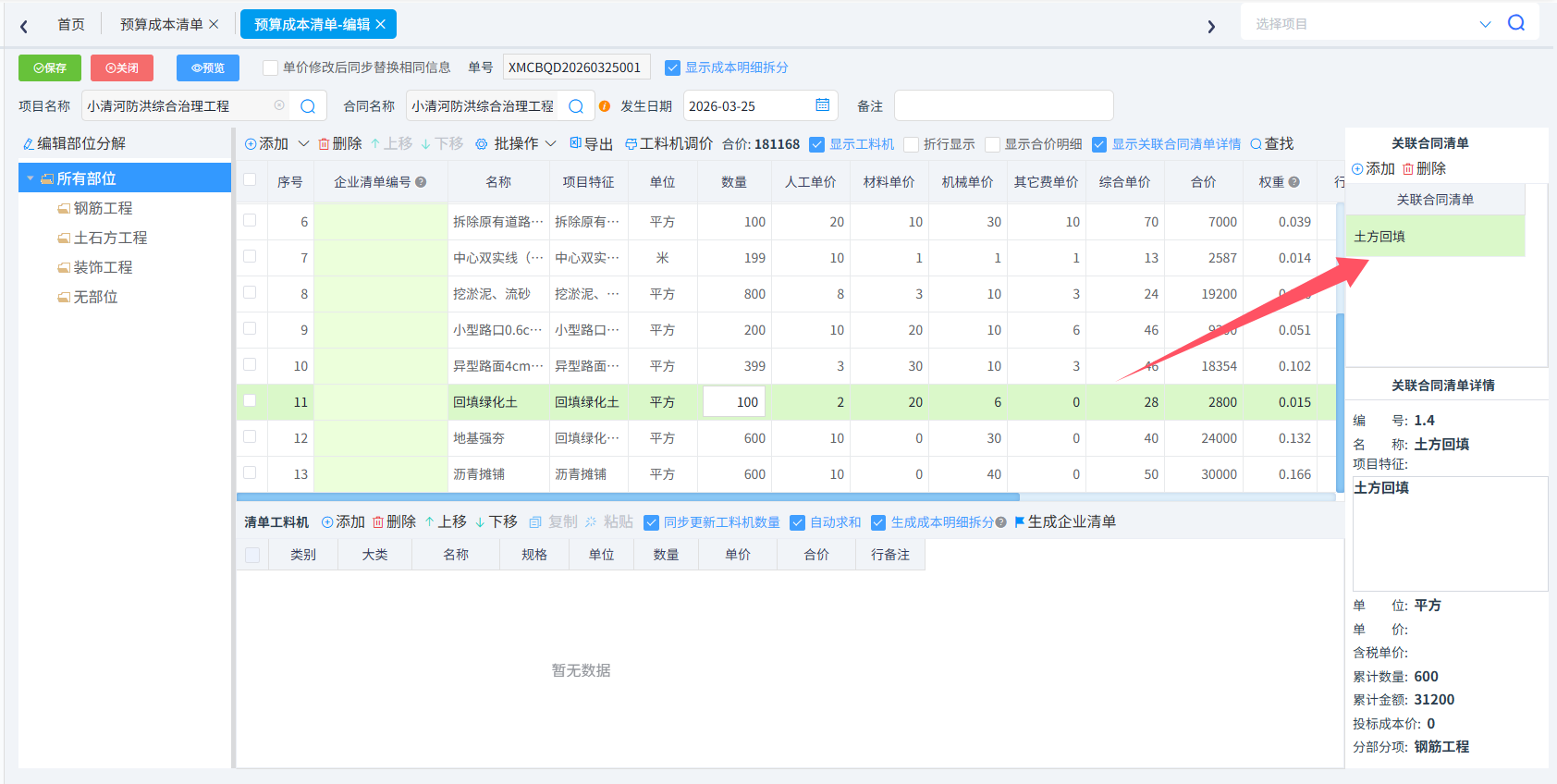
Task: Click 删除 in the 关联合同清单 panel
Action: (1424, 169)
